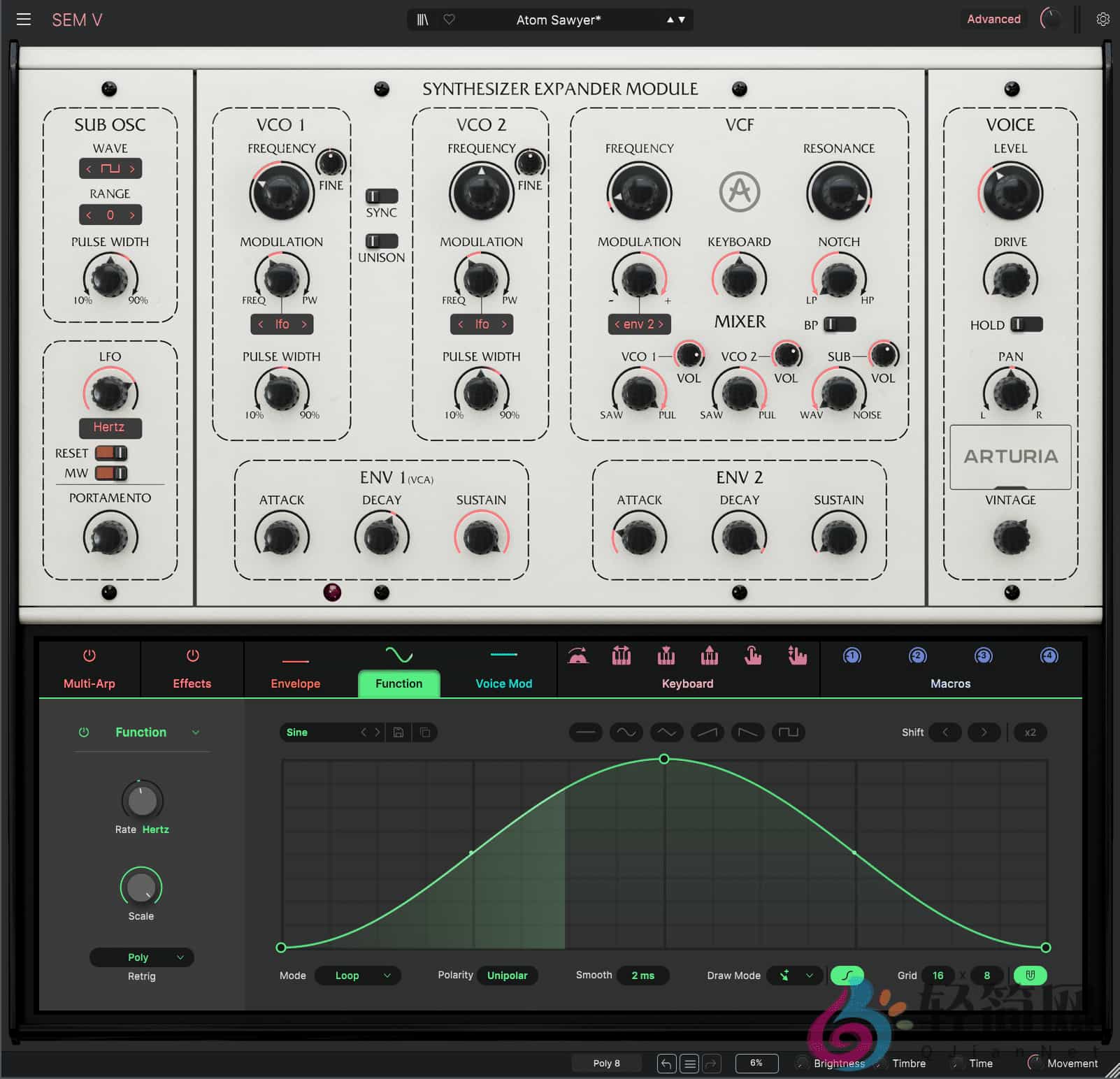1120x1079 pixels.
Task: Toggle VCO Sync switch
Action: (381, 196)
